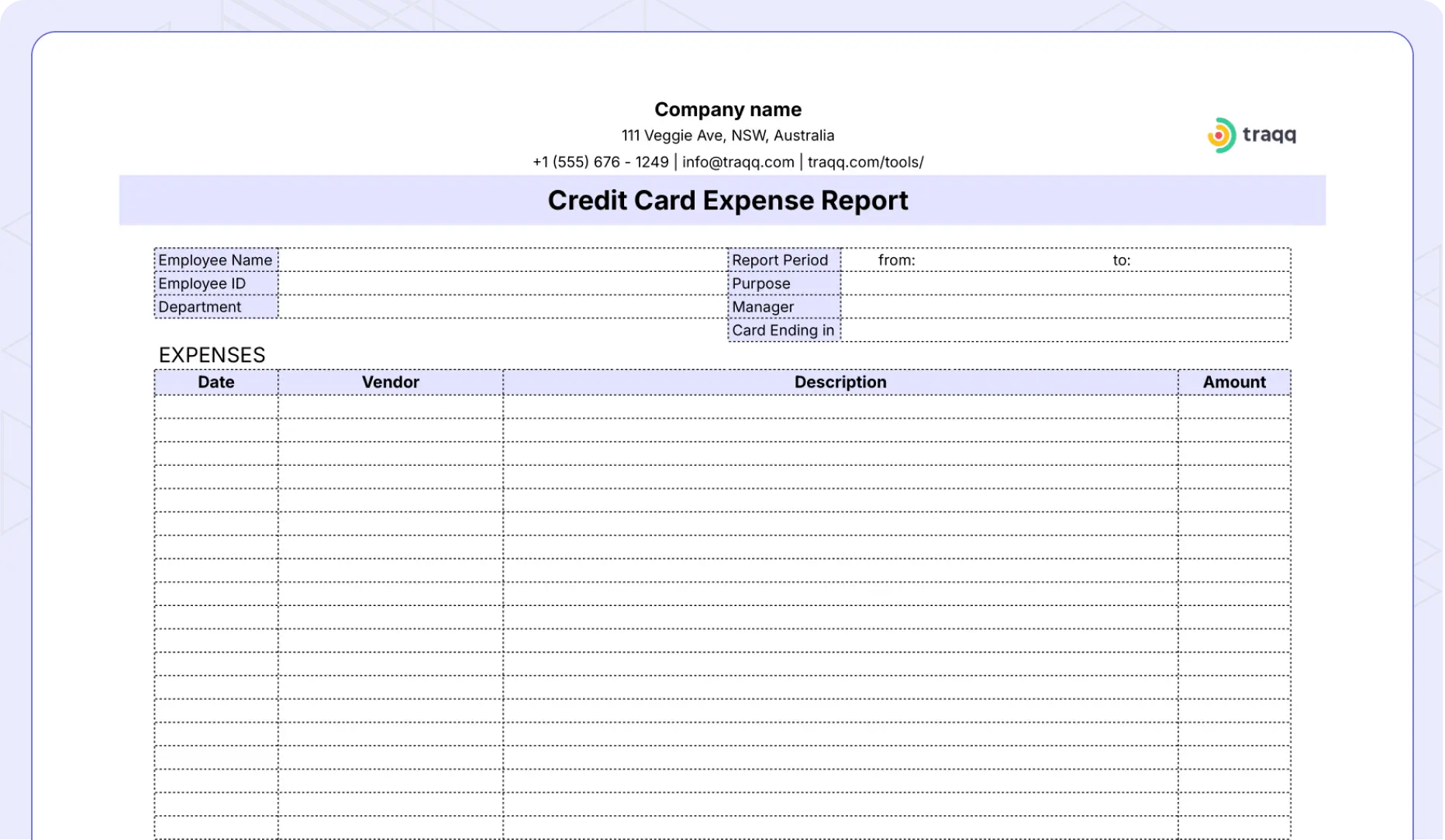Click the traqq logo icon
The height and width of the screenshot is (840, 1445).
[x=1221, y=136]
